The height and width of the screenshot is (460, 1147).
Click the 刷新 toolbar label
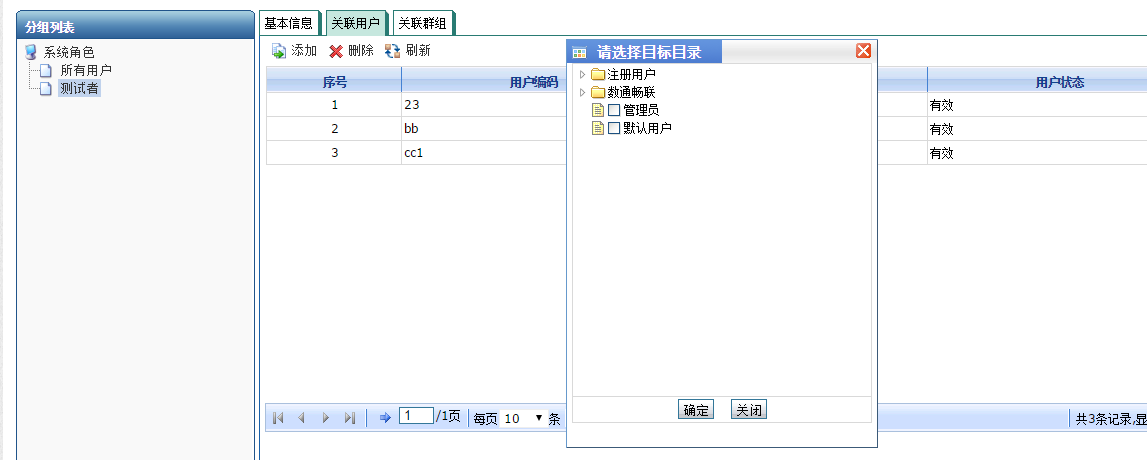pyautogui.click(x=418, y=51)
